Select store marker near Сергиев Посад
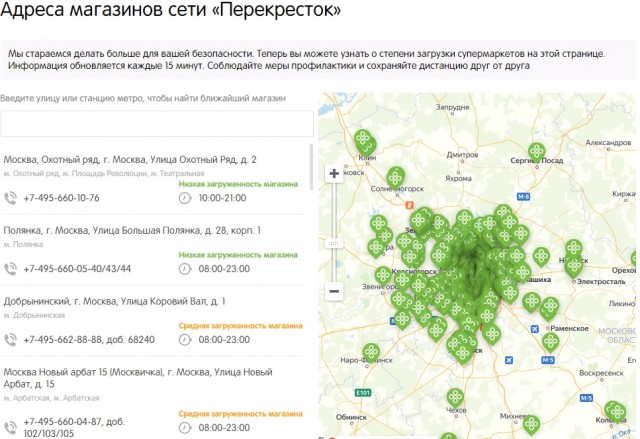The image size is (640, 439). click(x=537, y=152)
